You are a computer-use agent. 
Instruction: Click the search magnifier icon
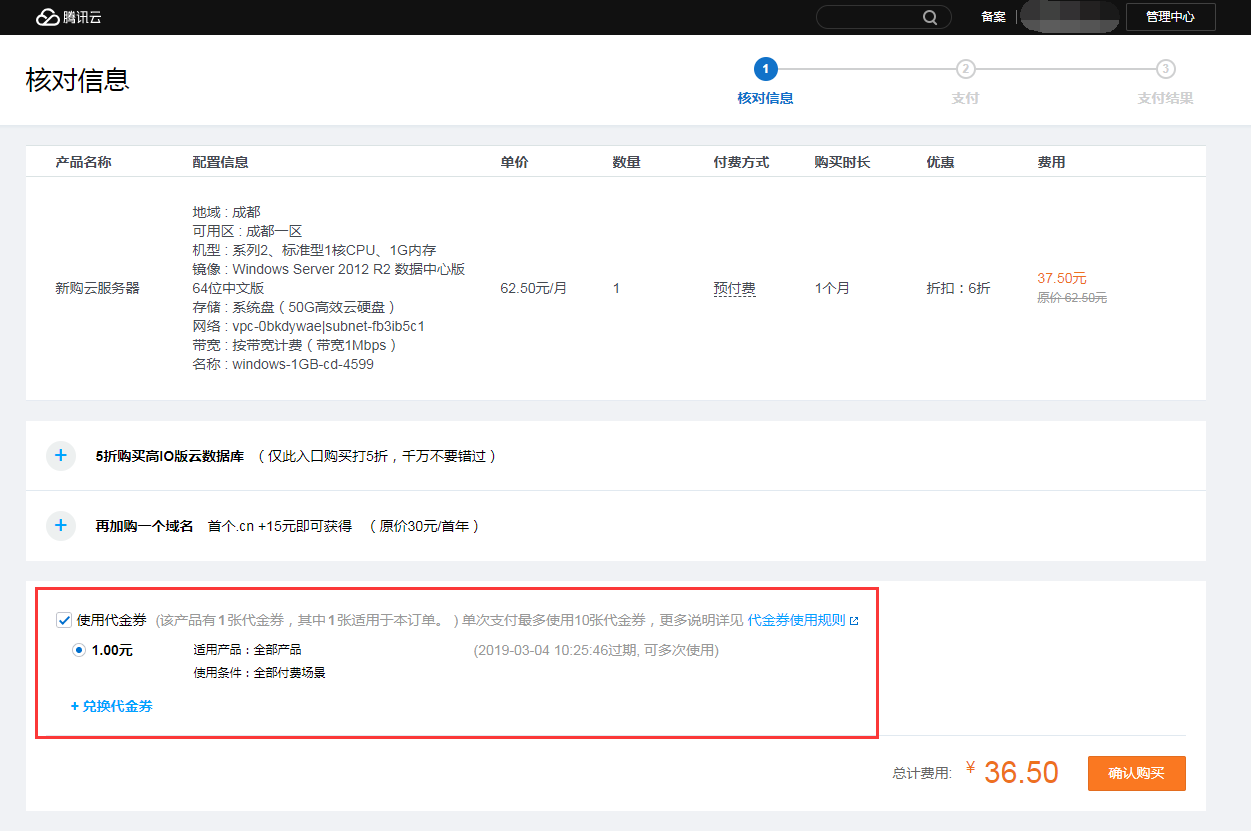930,17
